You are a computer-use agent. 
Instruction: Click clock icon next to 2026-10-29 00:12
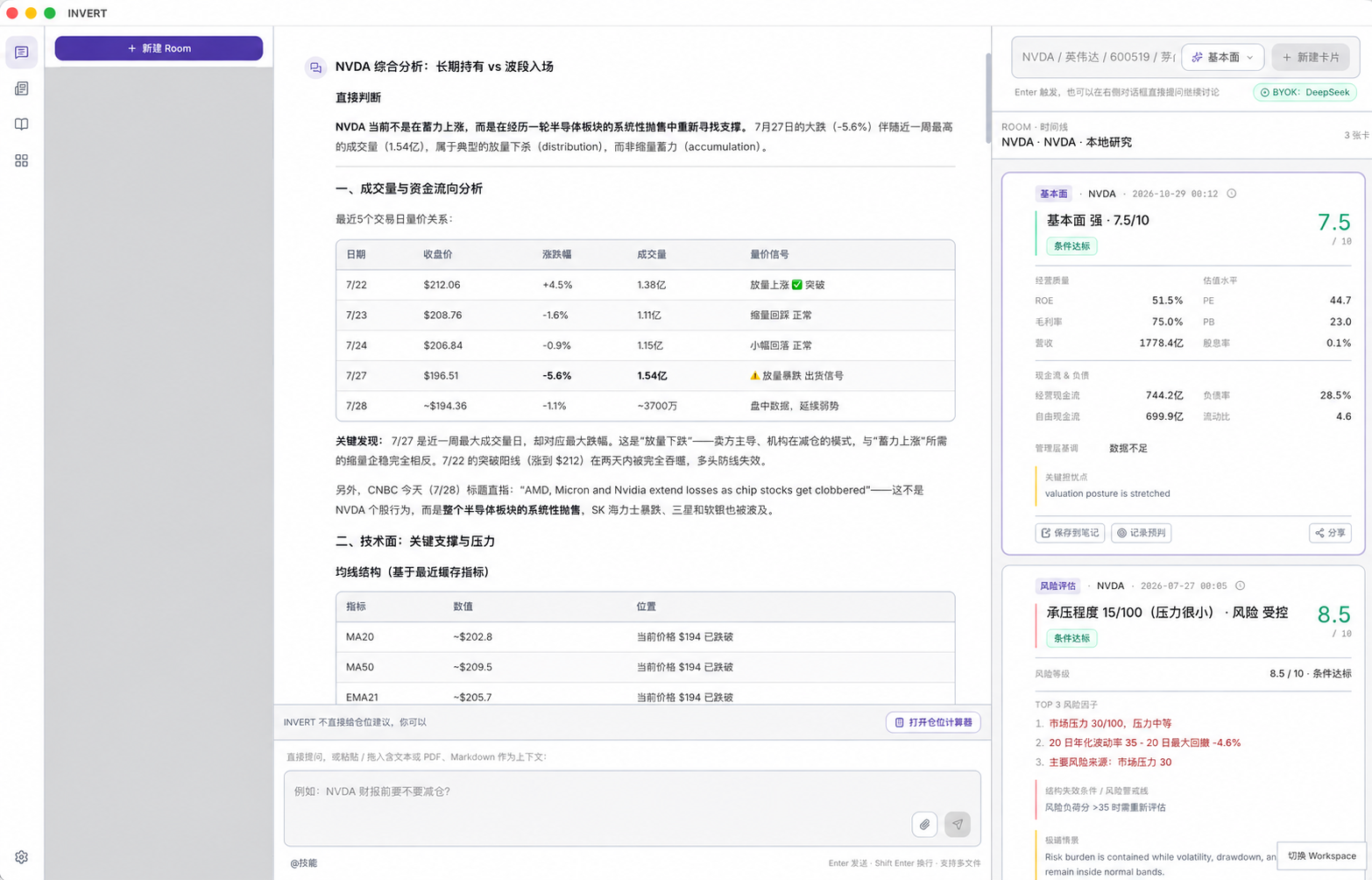click(1231, 194)
